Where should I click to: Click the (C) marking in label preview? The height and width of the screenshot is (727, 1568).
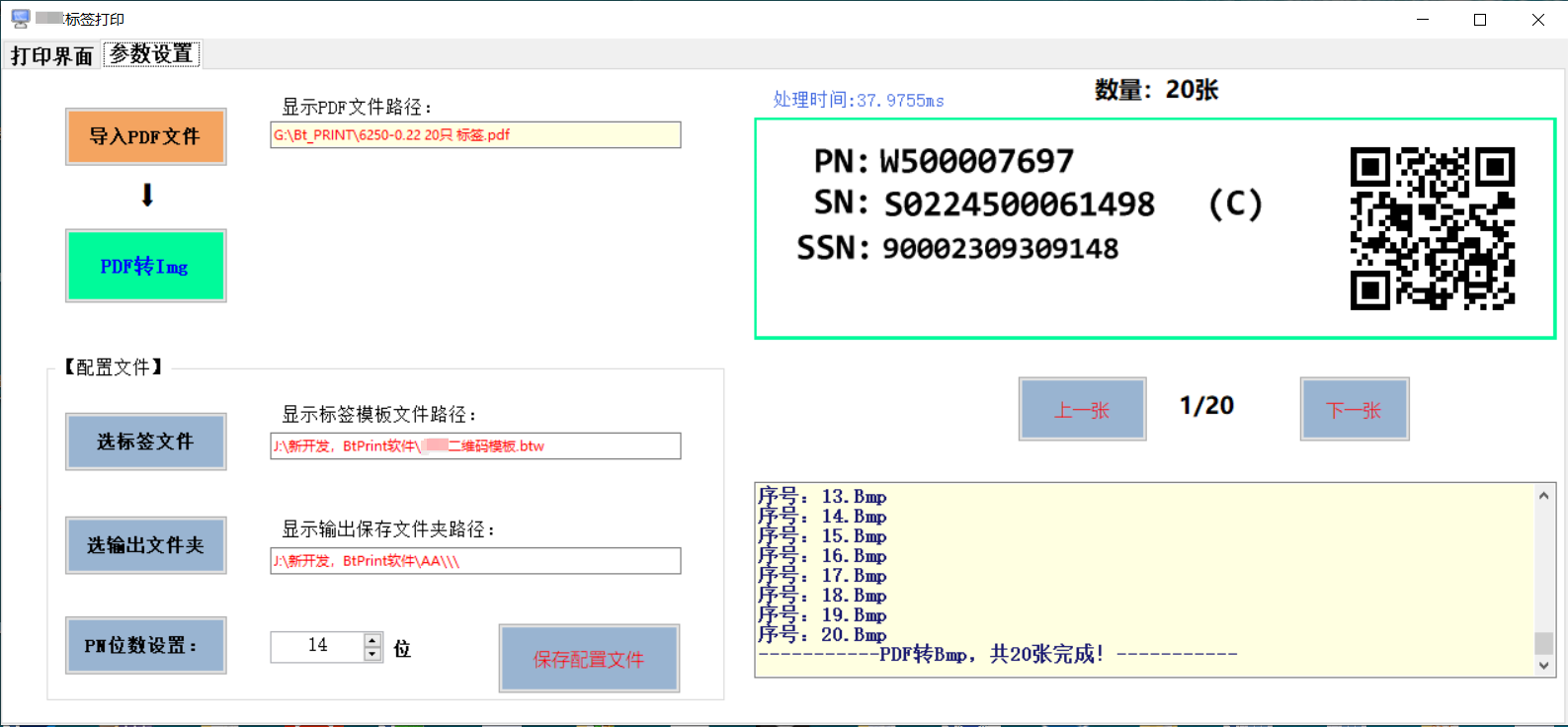[x=1236, y=204]
